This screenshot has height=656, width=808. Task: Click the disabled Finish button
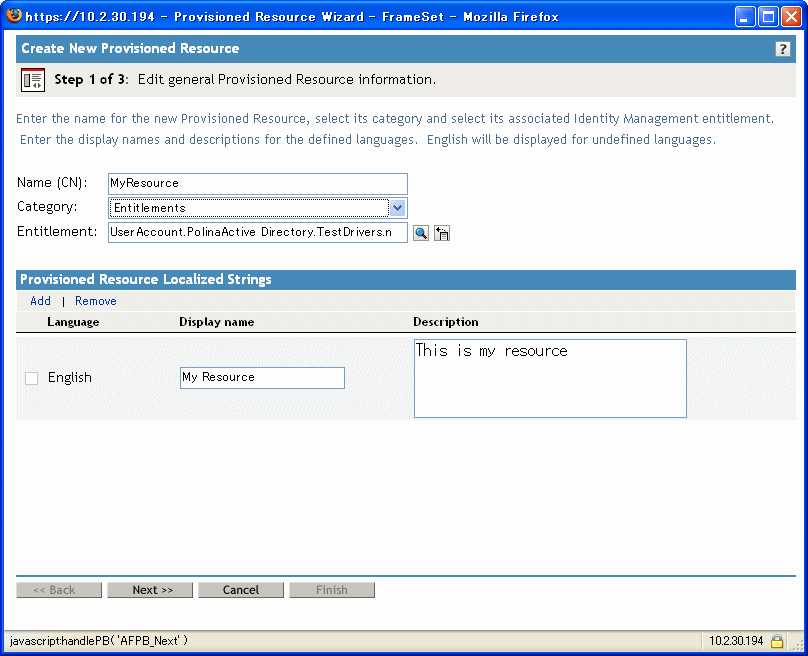332,590
